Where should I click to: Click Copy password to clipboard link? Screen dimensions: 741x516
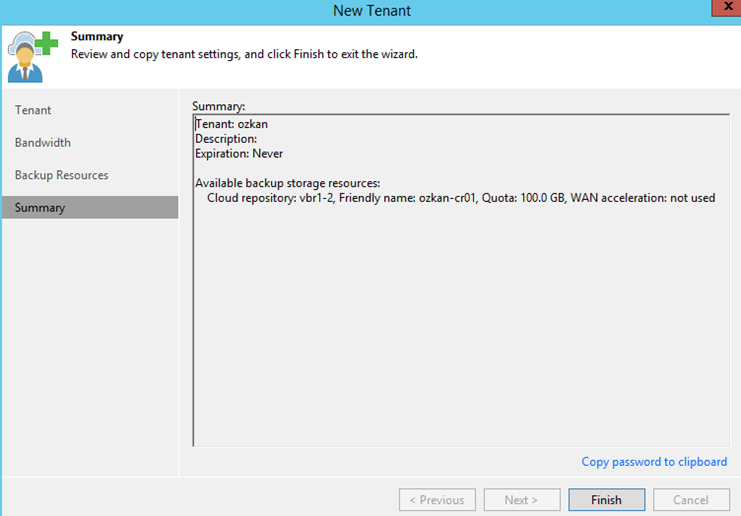[x=654, y=462]
